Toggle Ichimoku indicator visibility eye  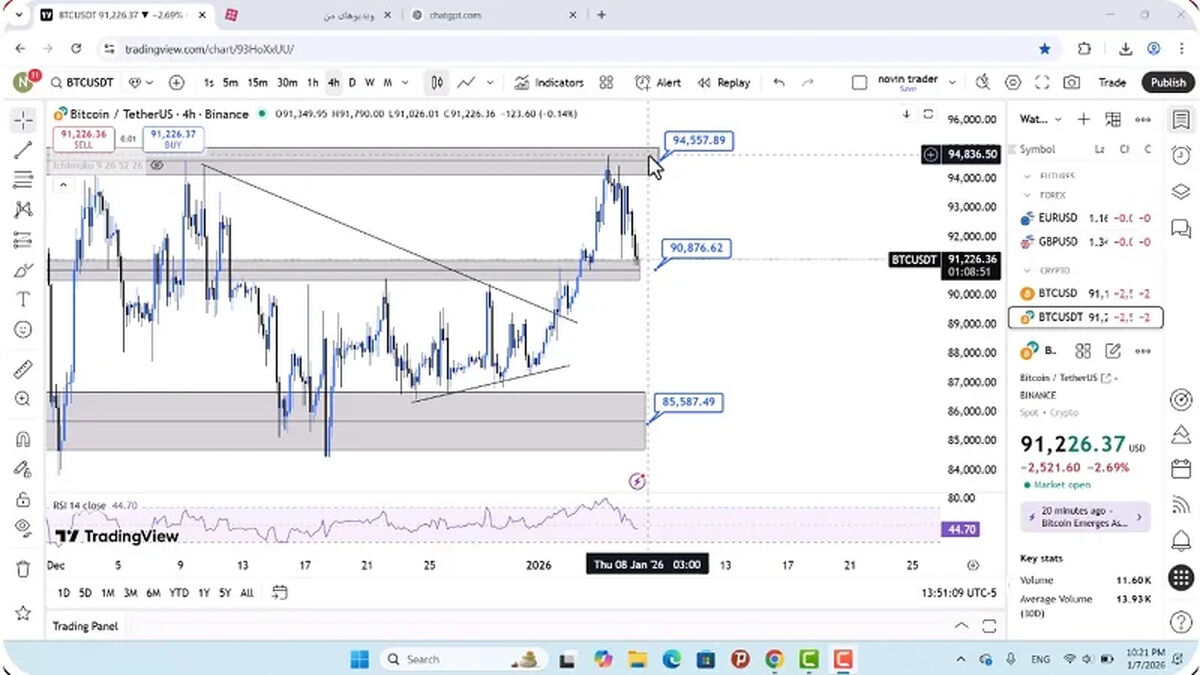157,166
